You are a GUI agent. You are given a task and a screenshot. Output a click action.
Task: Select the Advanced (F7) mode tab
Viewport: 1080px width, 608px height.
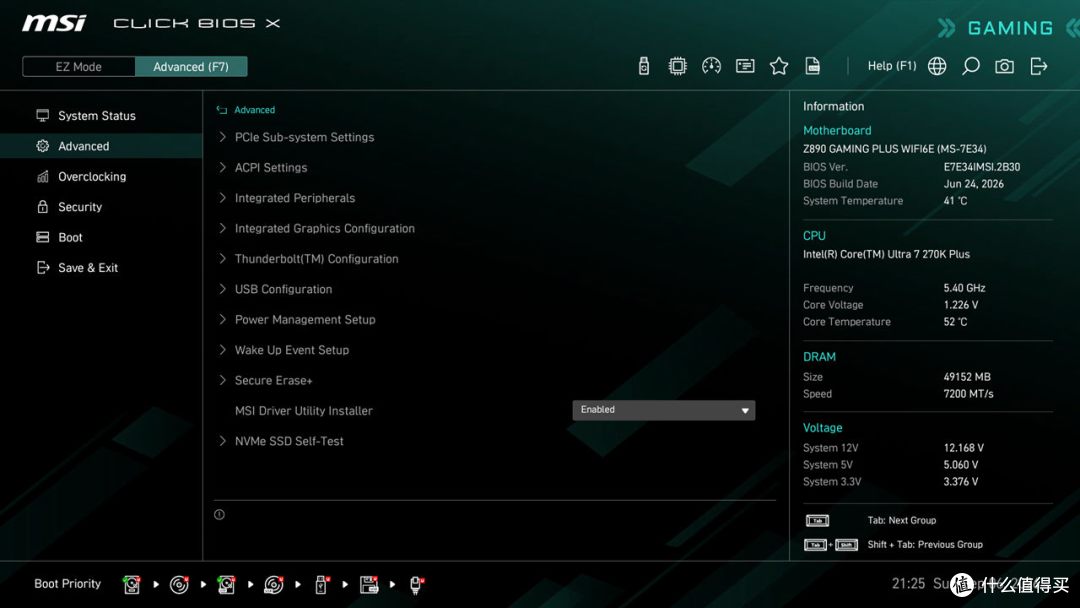point(191,67)
